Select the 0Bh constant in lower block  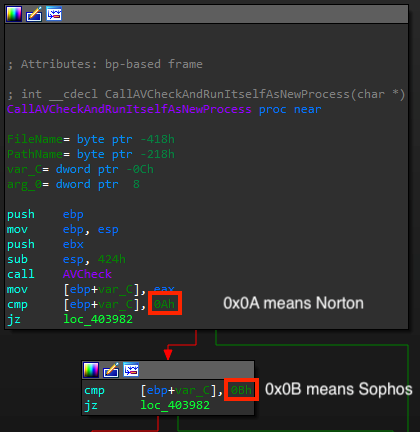coord(241,390)
